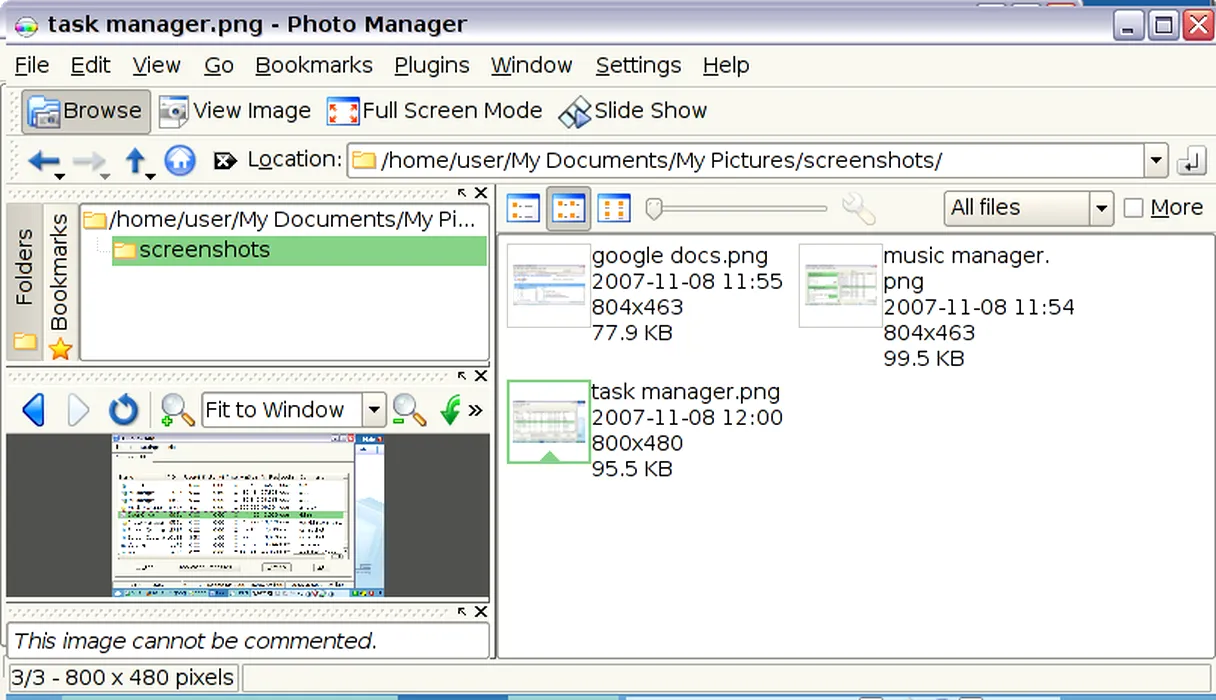Viewport: 1216px width, 700px height.
Task: Switch to thumbnails with details on right
Action: click(568, 208)
